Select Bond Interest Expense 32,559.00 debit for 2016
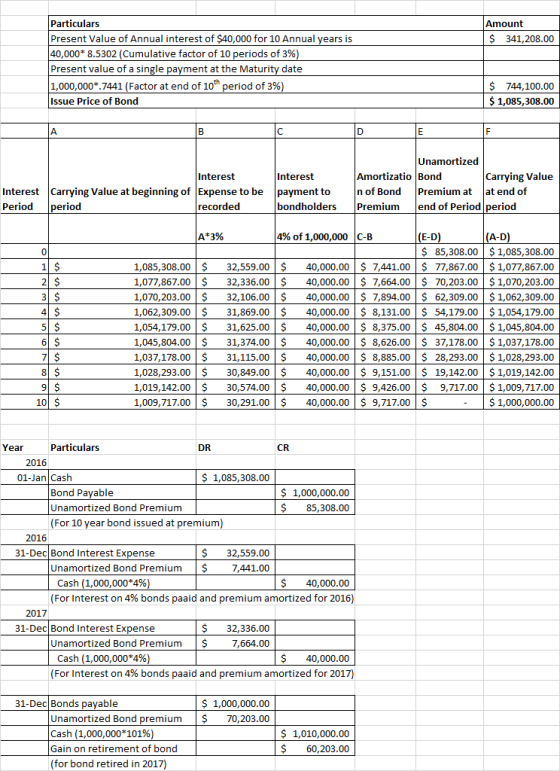560x771 pixels. (236, 553)
